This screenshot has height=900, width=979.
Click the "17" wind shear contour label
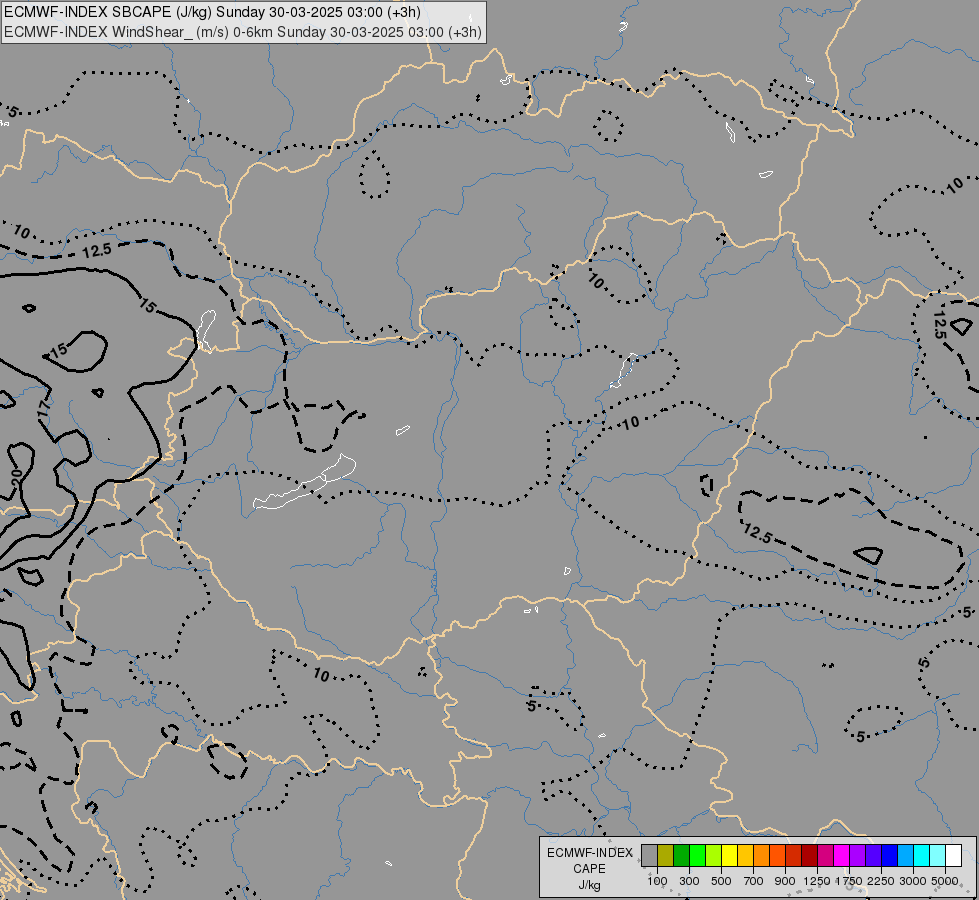(42, 409)
